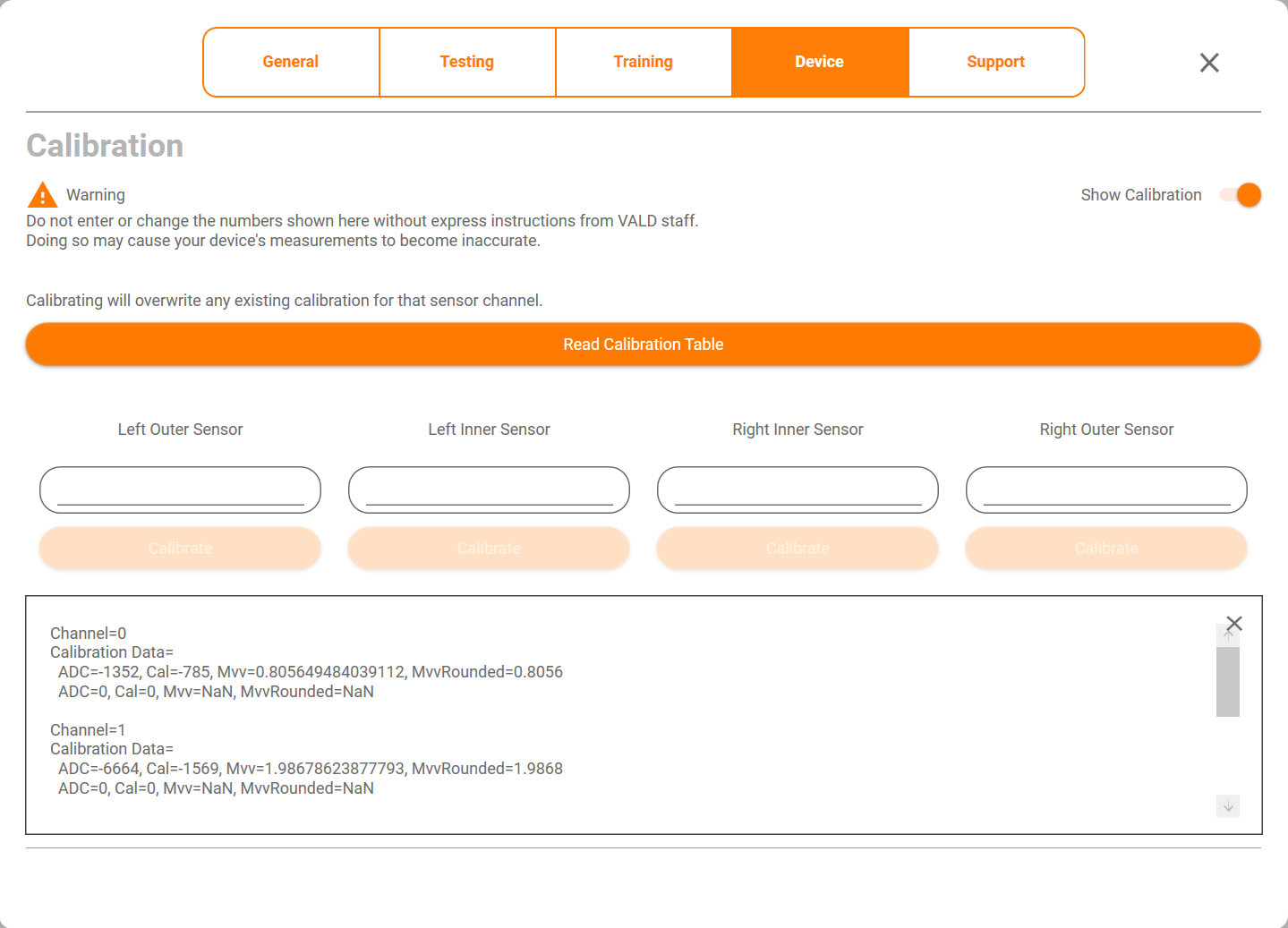Open the Testing tab
Viewport: 1288px width, 928px height.
[467, 62]
